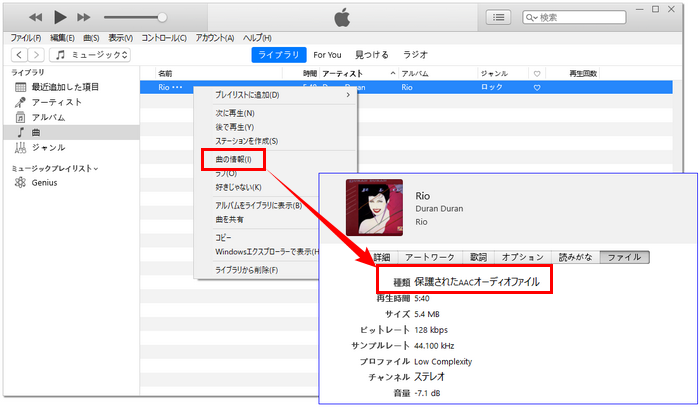Go forward with the right arrow button
The image size is (700, 407).
point(36,55)
